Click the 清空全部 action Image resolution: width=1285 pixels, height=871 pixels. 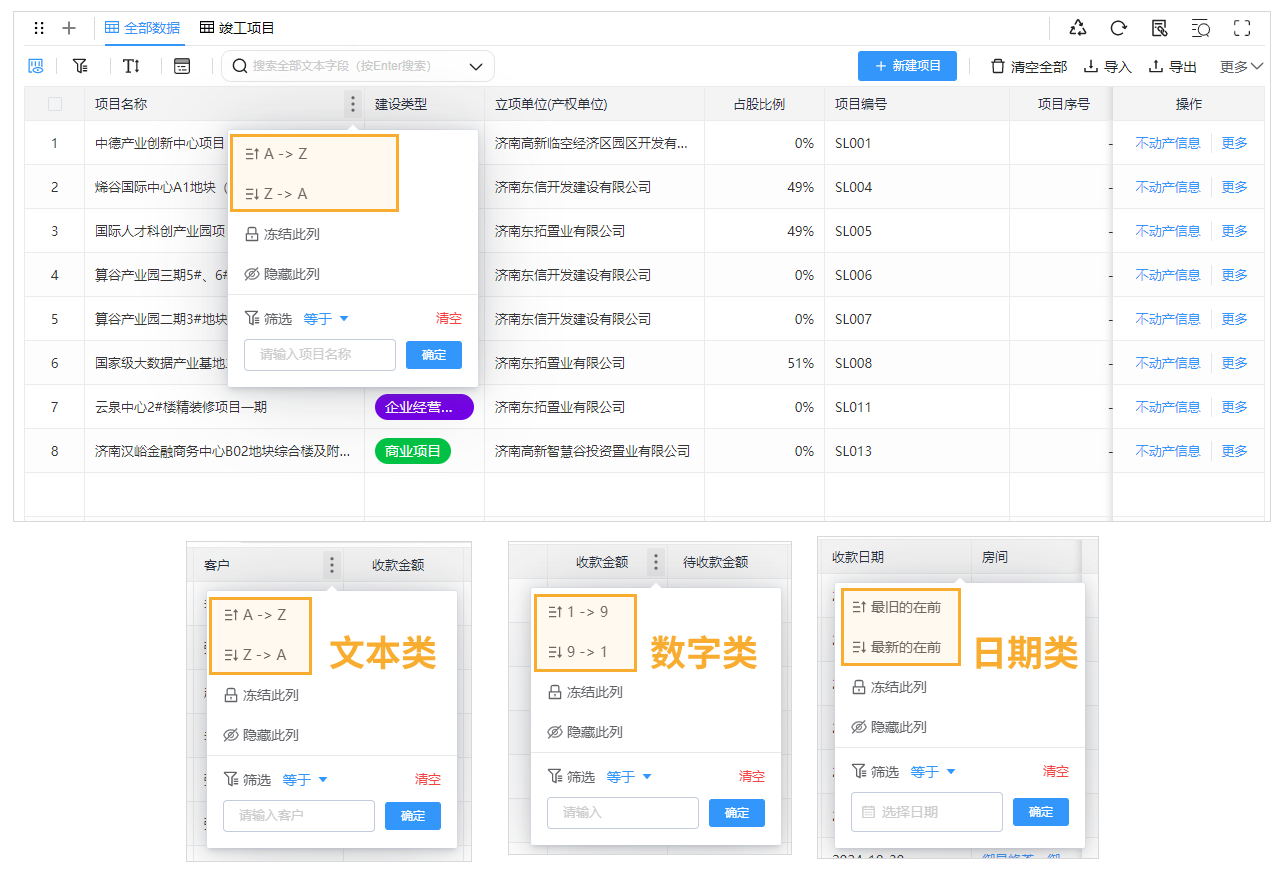point(1026,66)
